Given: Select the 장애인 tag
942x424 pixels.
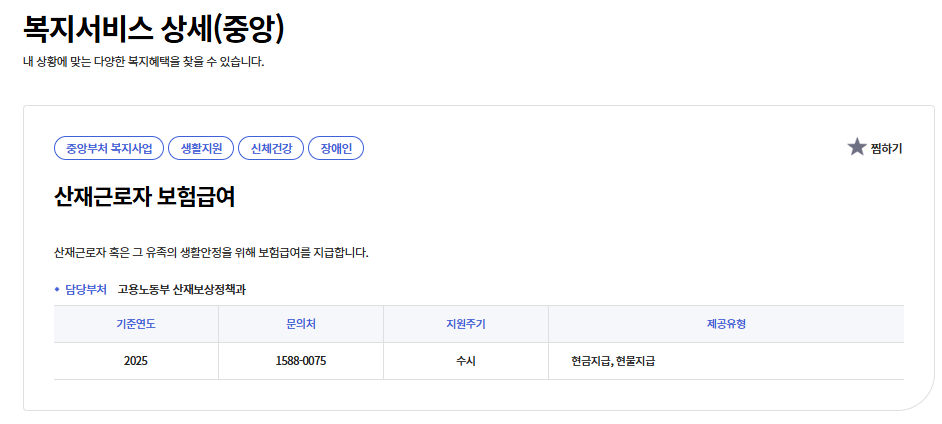Looking at the screenshot, I should tap(336, 149).
